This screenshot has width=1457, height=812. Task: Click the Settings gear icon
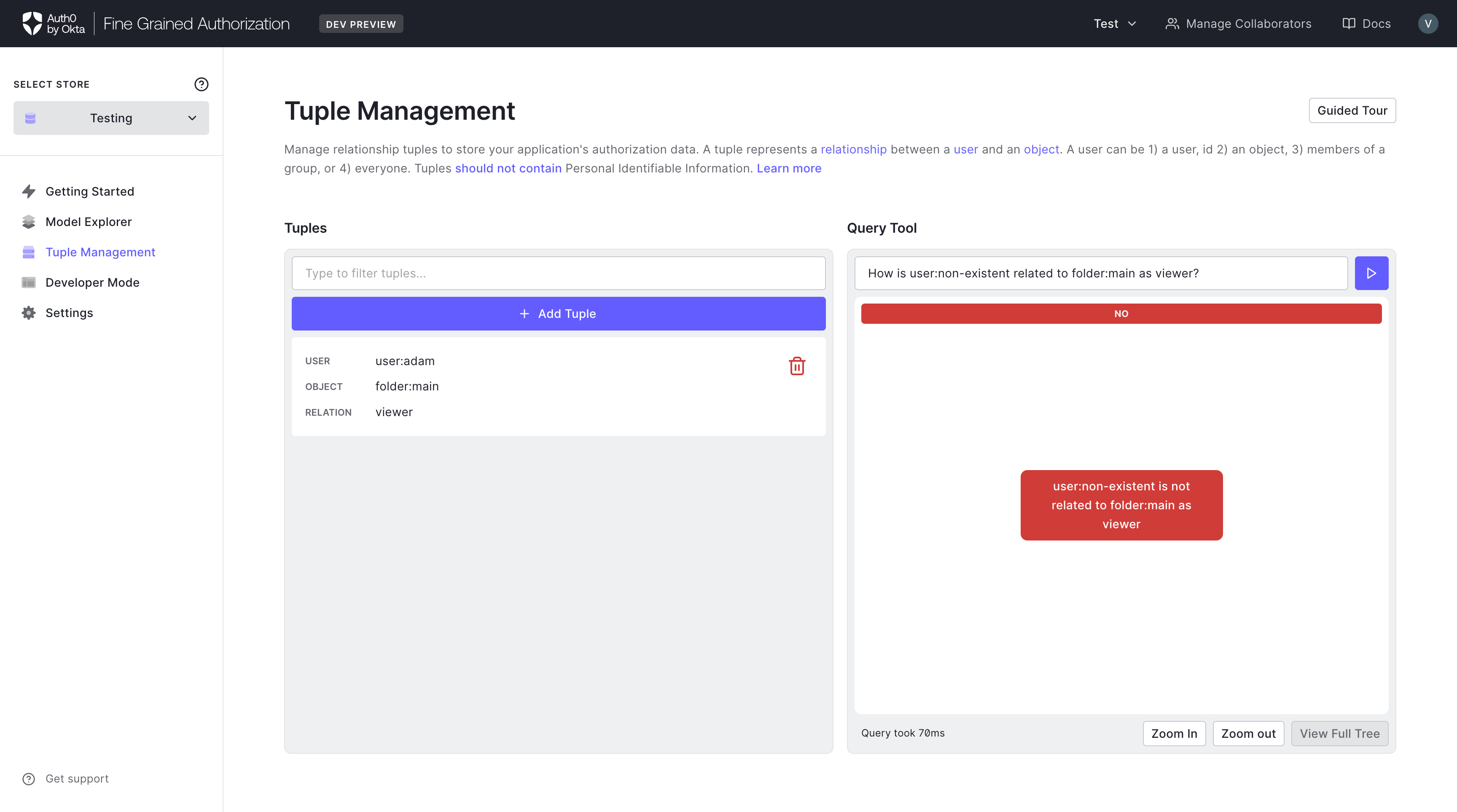pyautogui.click(x=29, y=313)
